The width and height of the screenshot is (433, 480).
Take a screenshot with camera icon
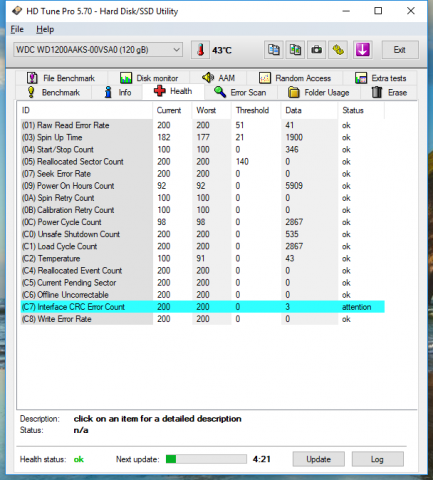[x=316, y=50]
